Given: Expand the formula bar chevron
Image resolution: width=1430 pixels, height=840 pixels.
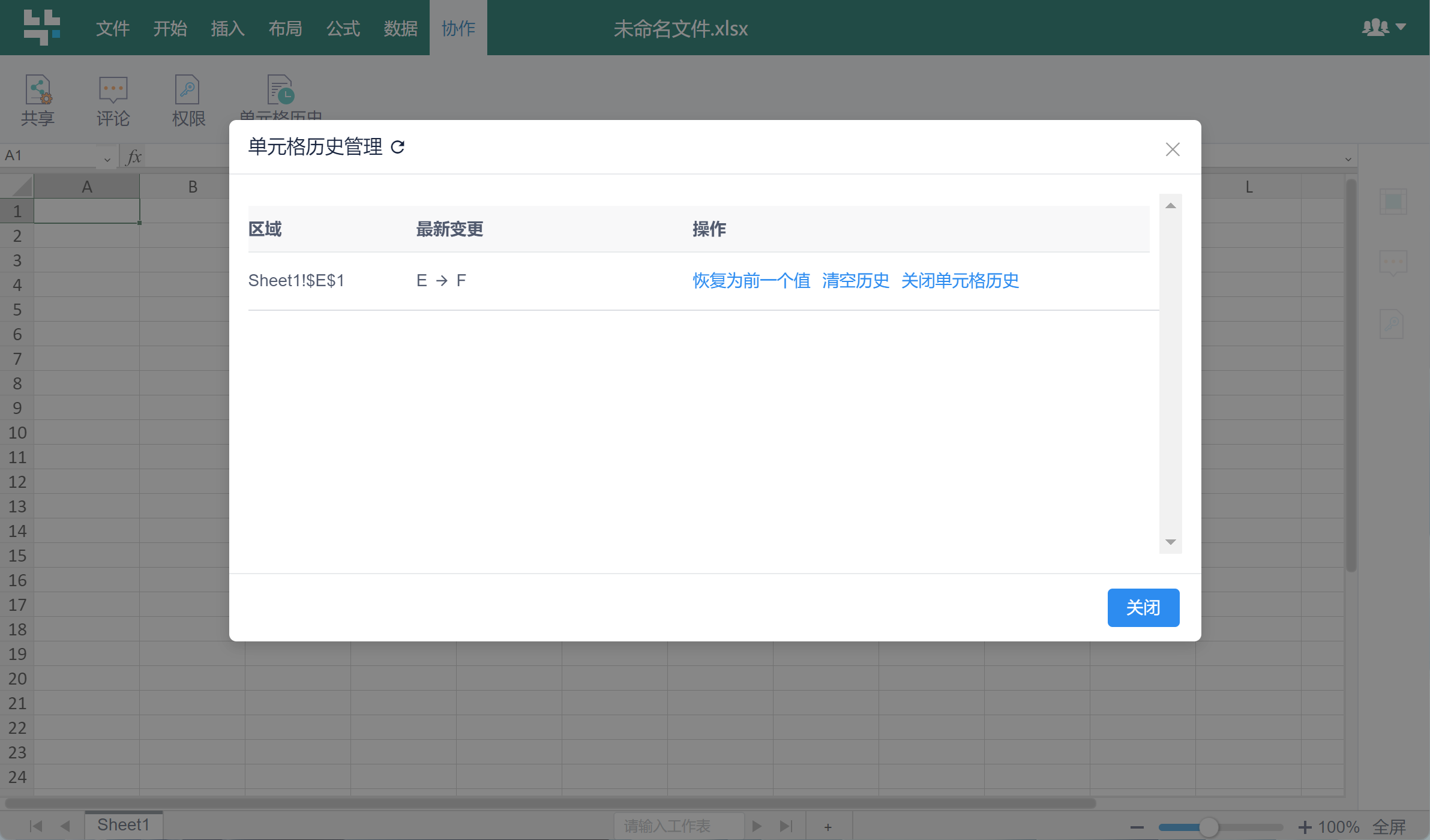Looking at the screenshot, I should pos(1348,159).
